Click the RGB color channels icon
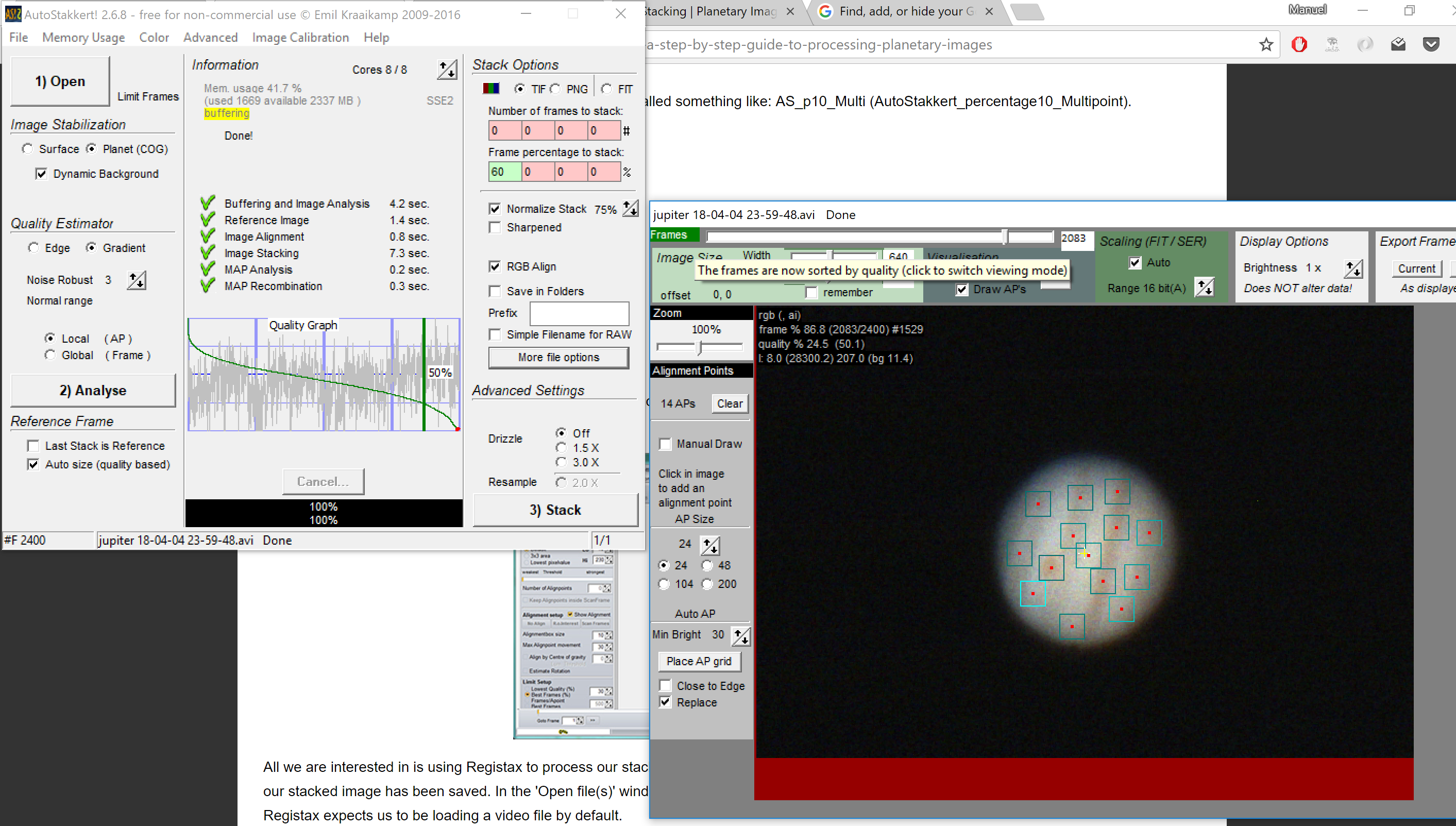Image resolution: width=1456 pixels, height=826 pixels. [x=490, y=89]
